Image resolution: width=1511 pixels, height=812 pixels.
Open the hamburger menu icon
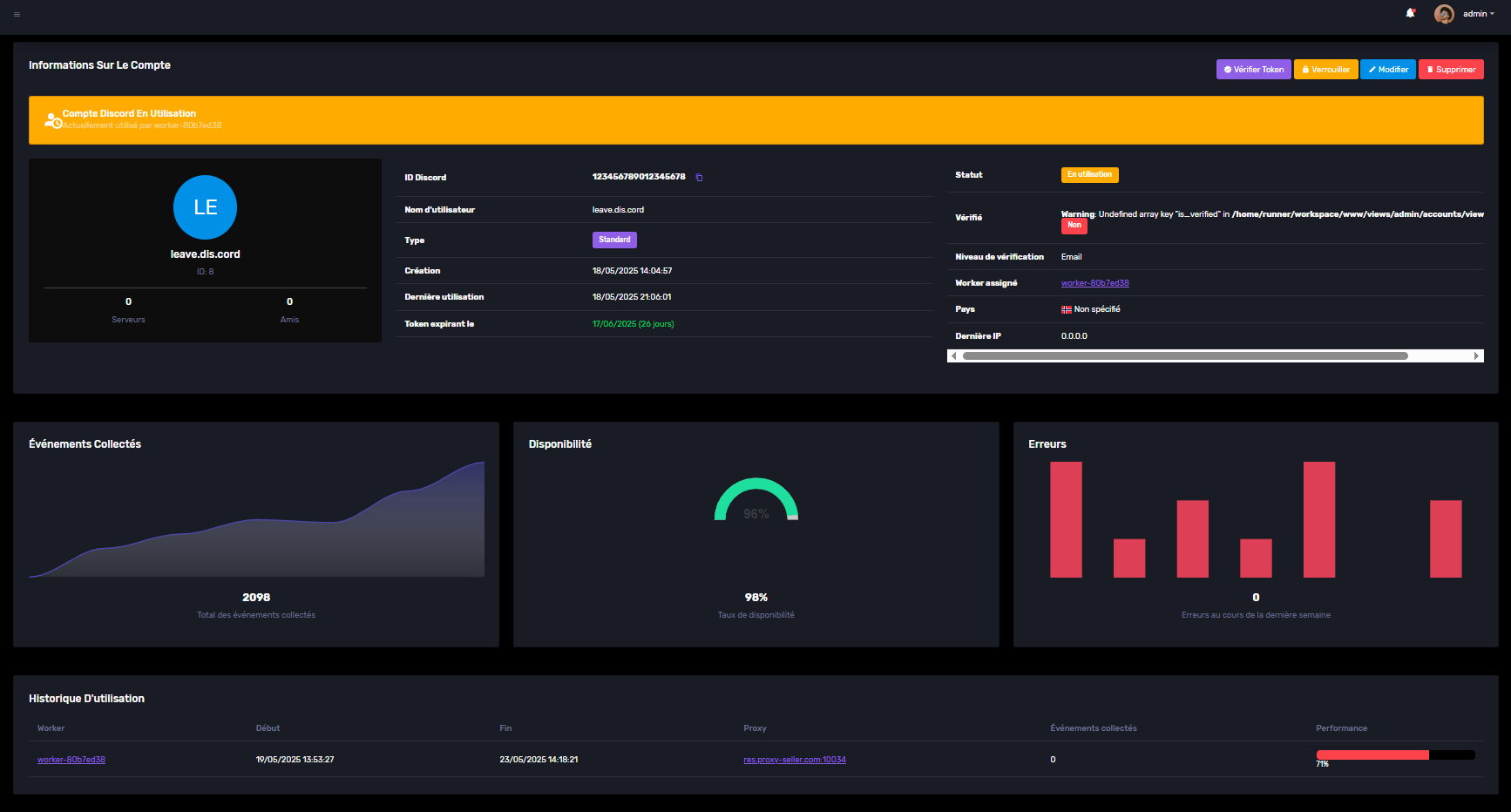(x=16, y=14)
